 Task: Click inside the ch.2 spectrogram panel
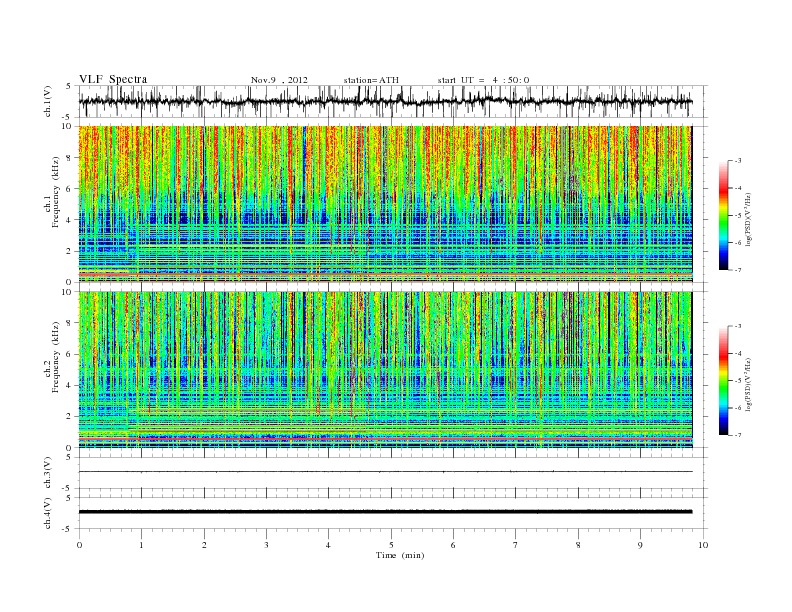pyautogui.click(x=385, y=370)
